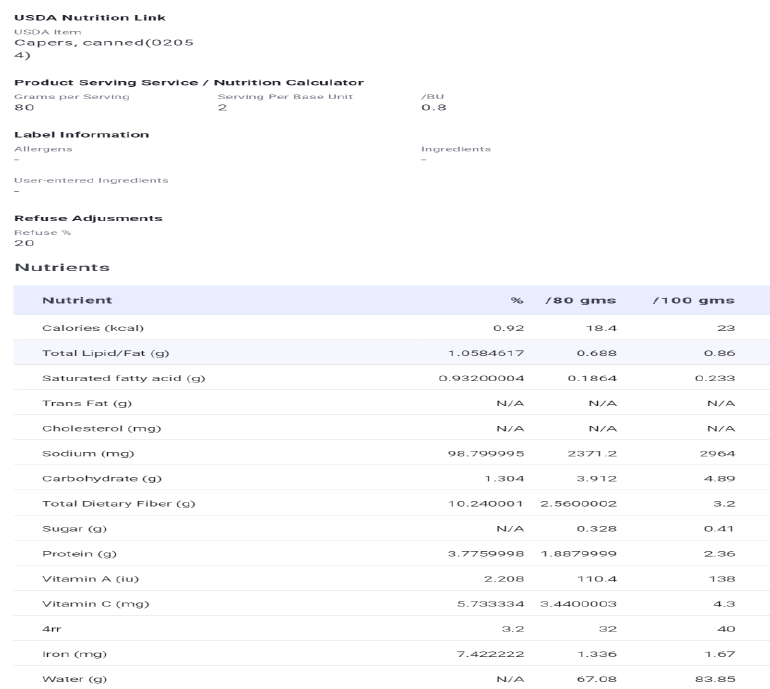Viewport: 770px width, 689px height.
Task: Click the 4rr row value 40
Action: coord(726,629)
